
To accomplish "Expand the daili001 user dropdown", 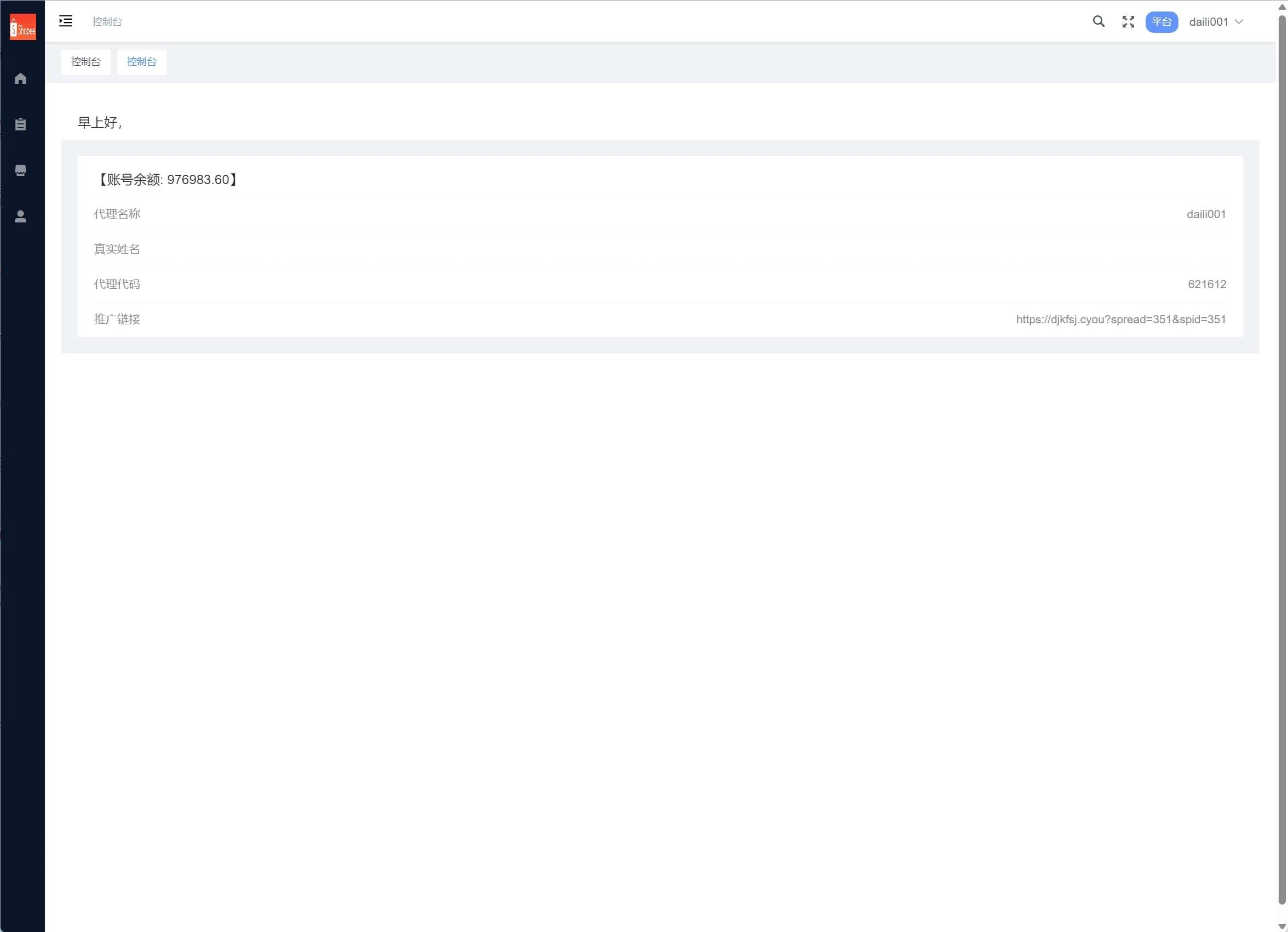I will (1208, 21).
